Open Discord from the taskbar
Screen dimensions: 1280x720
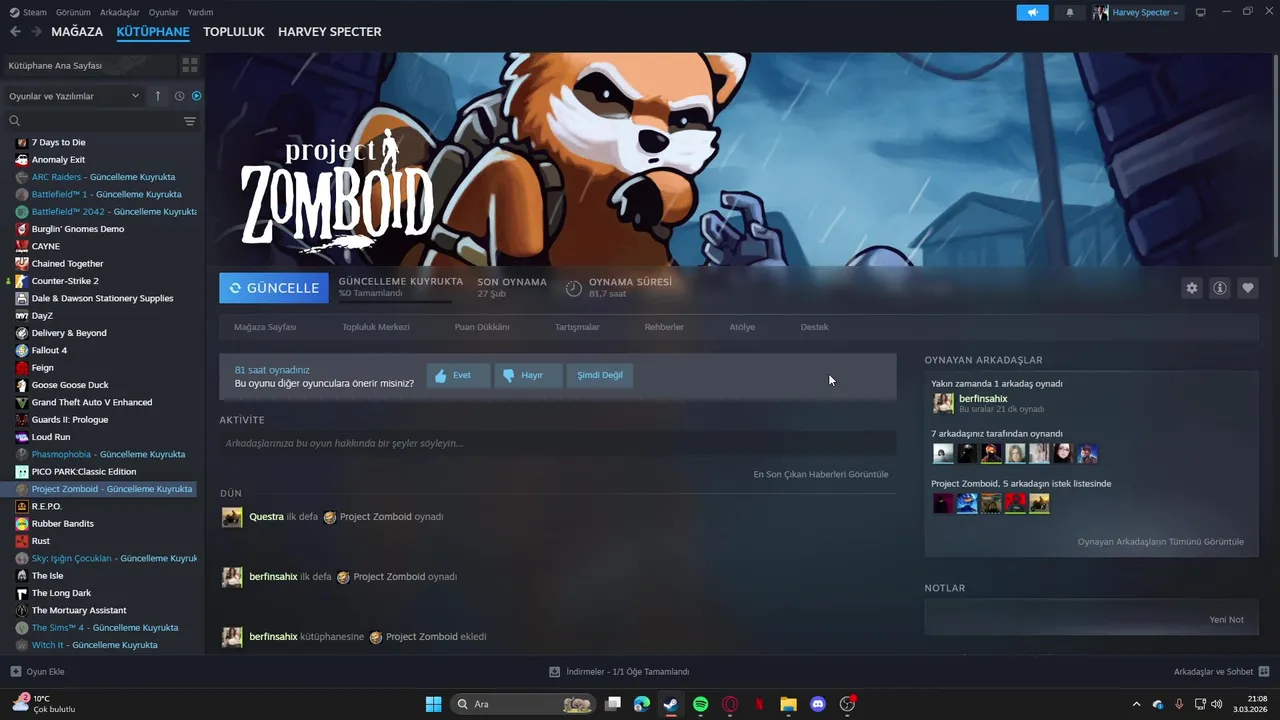pos(818,704)
